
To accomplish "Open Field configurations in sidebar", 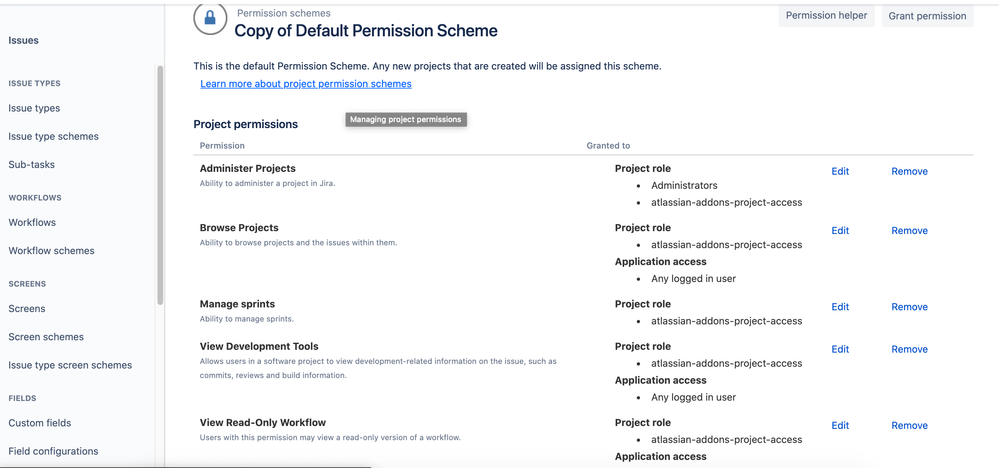I will coord(54,451).
